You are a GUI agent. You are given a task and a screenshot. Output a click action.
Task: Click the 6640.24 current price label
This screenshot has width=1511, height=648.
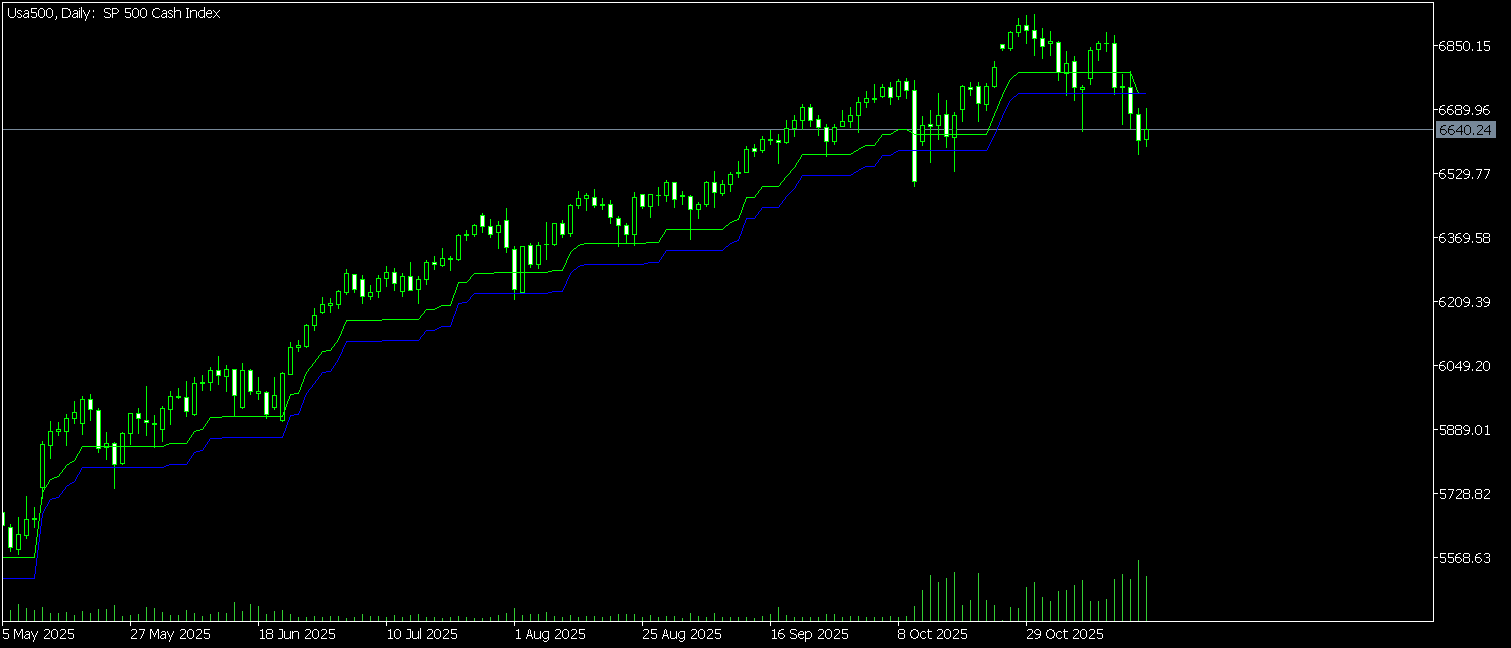click(1464, 130)
